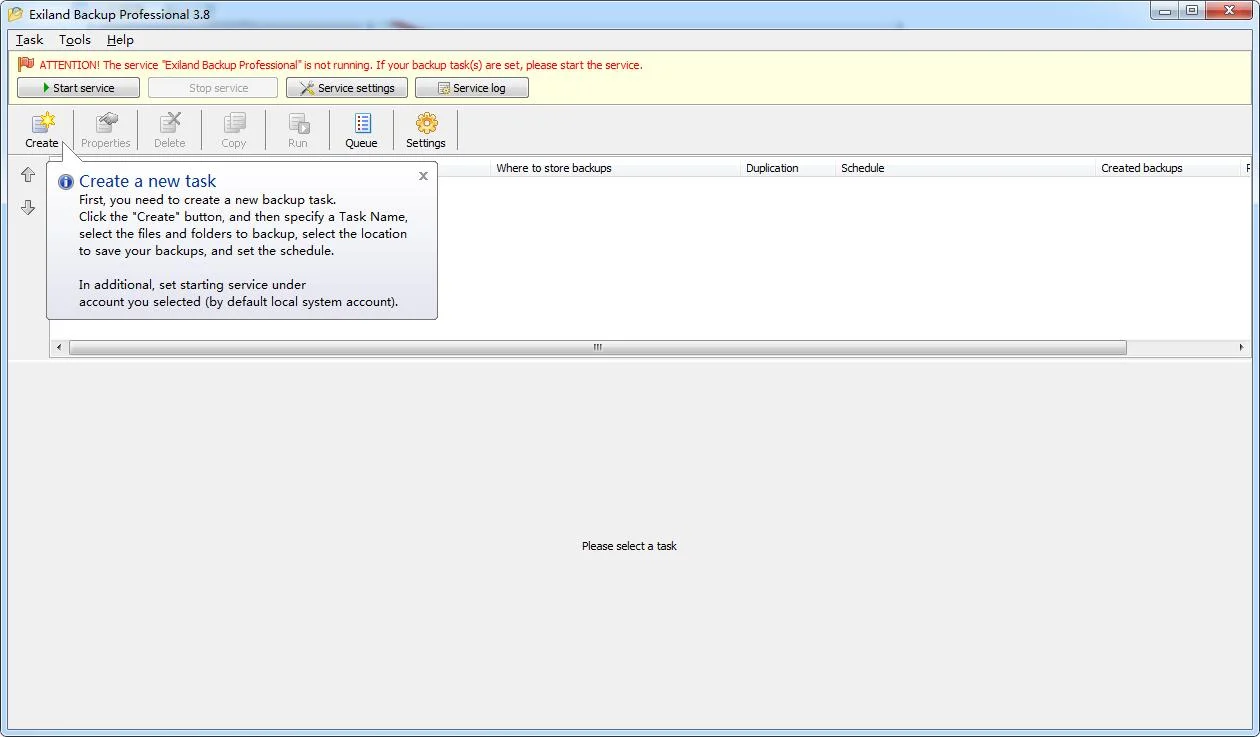Open Service settings
This screenshot has height=737, width=1260.
coord(347,88)
